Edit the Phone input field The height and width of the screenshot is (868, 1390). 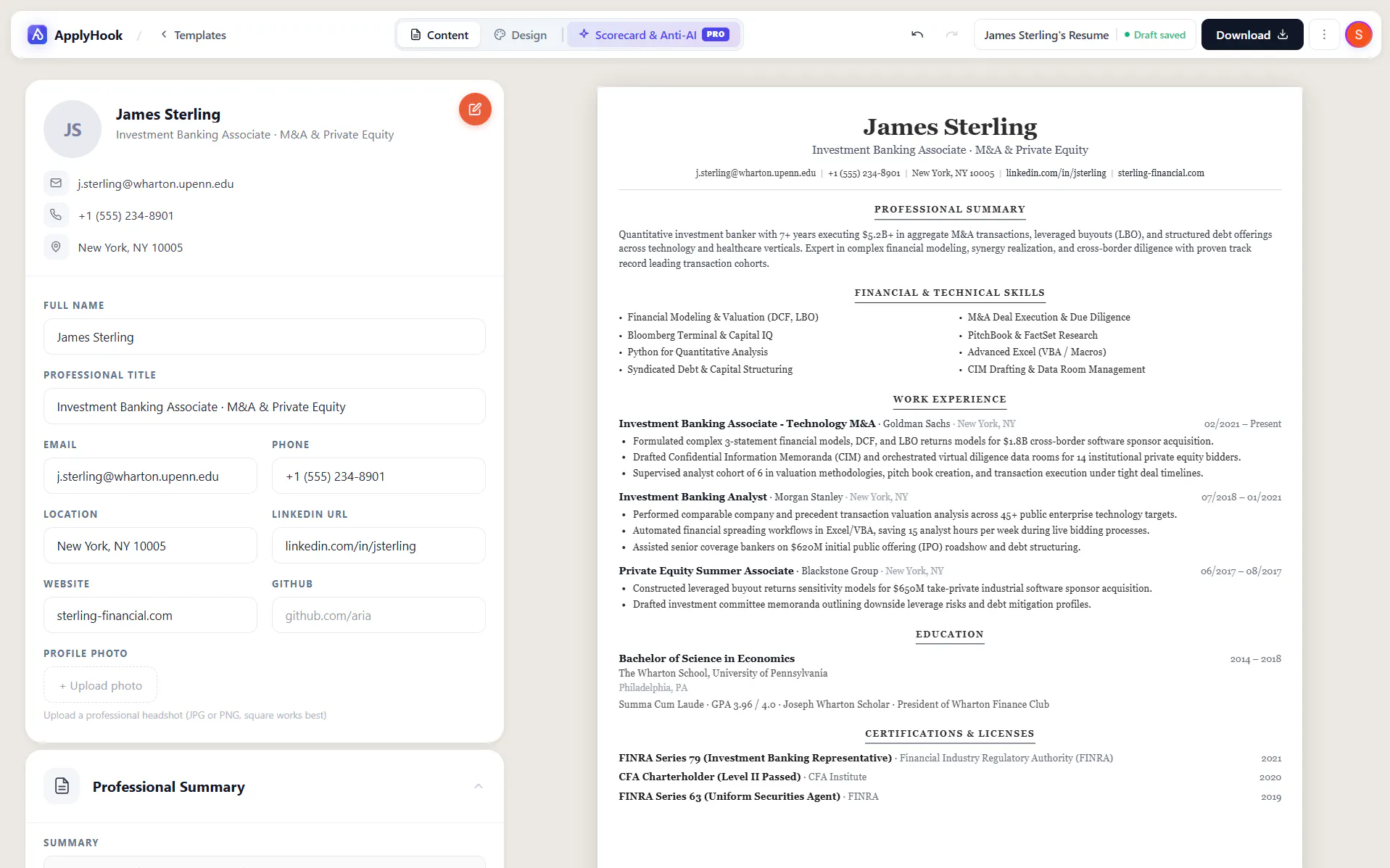378,476
